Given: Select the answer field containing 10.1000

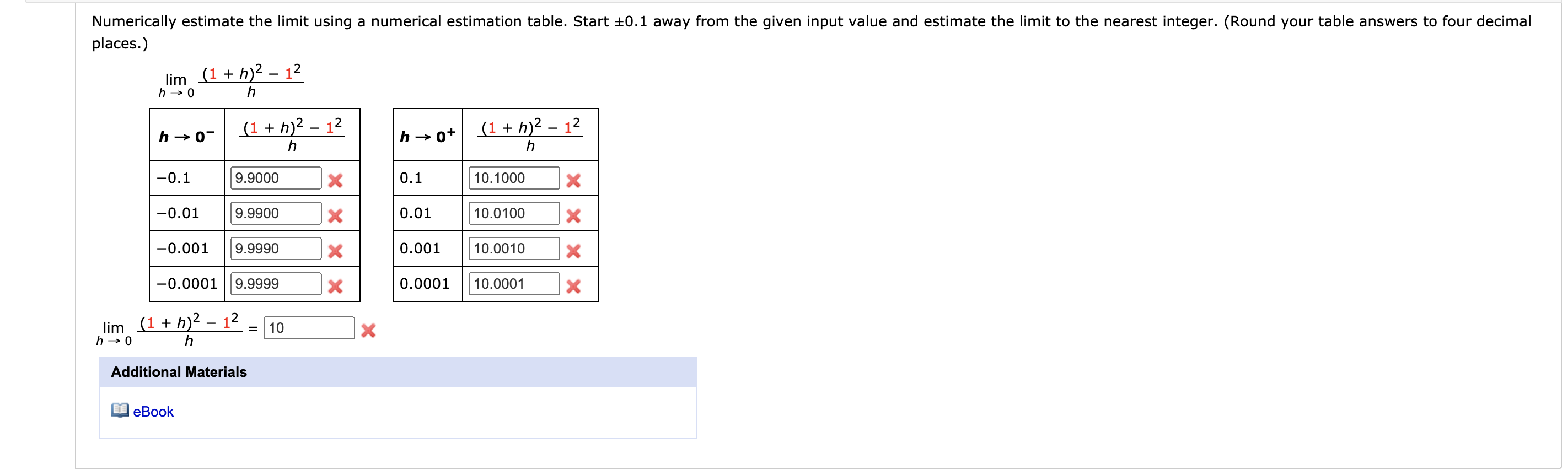Looking at the screenshot, I should [x=514, y=178].
